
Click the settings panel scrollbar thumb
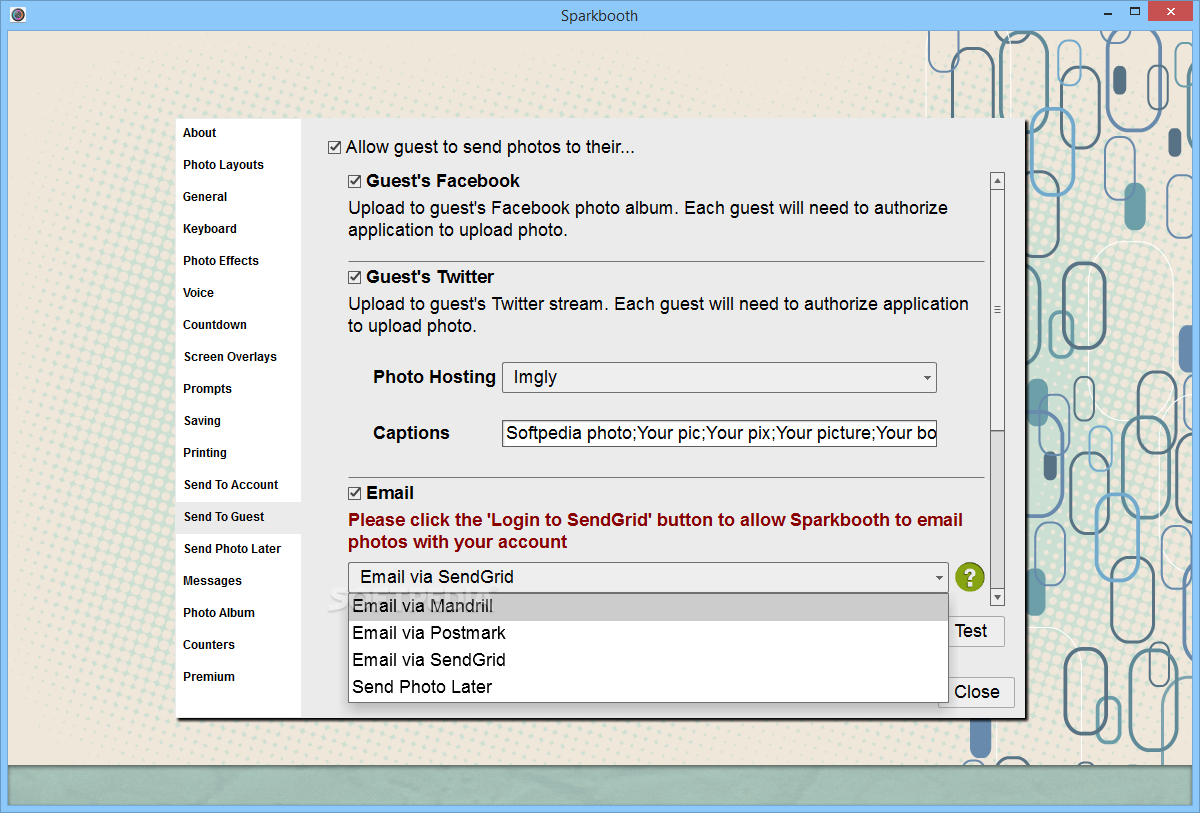[997, 310]
